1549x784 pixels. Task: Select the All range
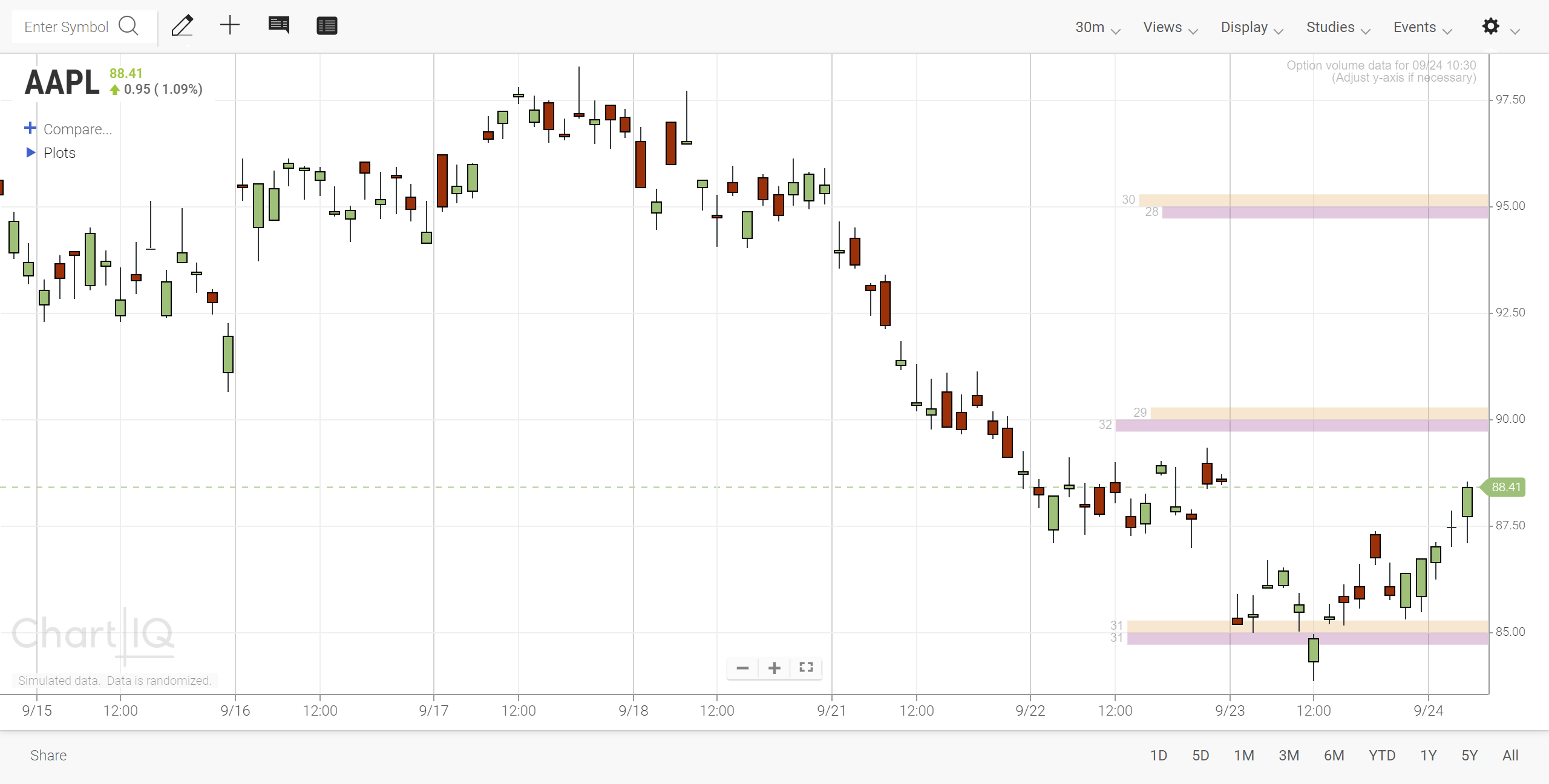(1510, 756)
